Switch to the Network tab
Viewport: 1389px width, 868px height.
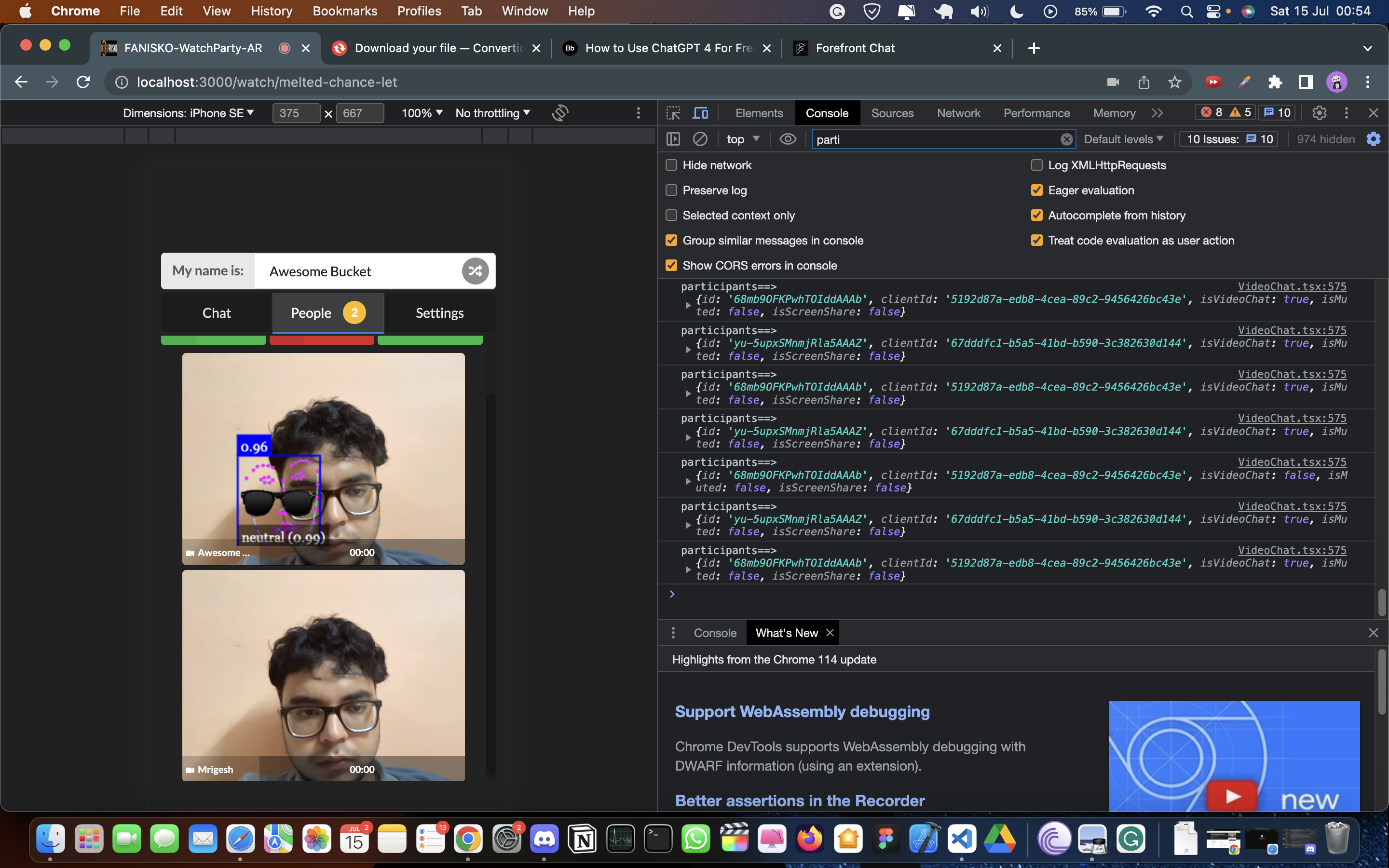958,113
